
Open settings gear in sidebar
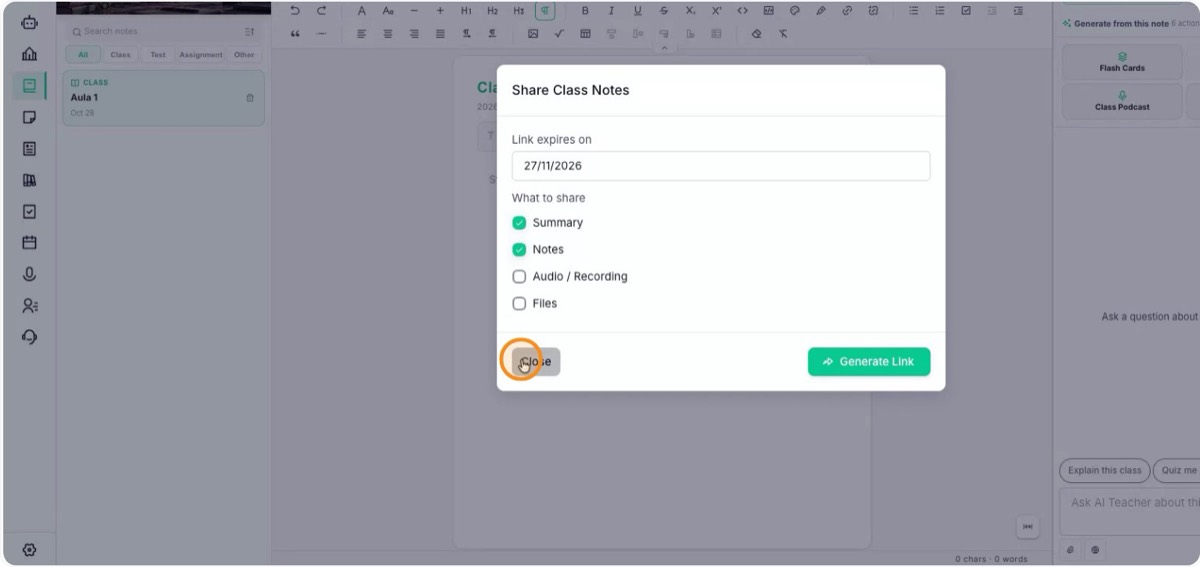pos(29,550)
